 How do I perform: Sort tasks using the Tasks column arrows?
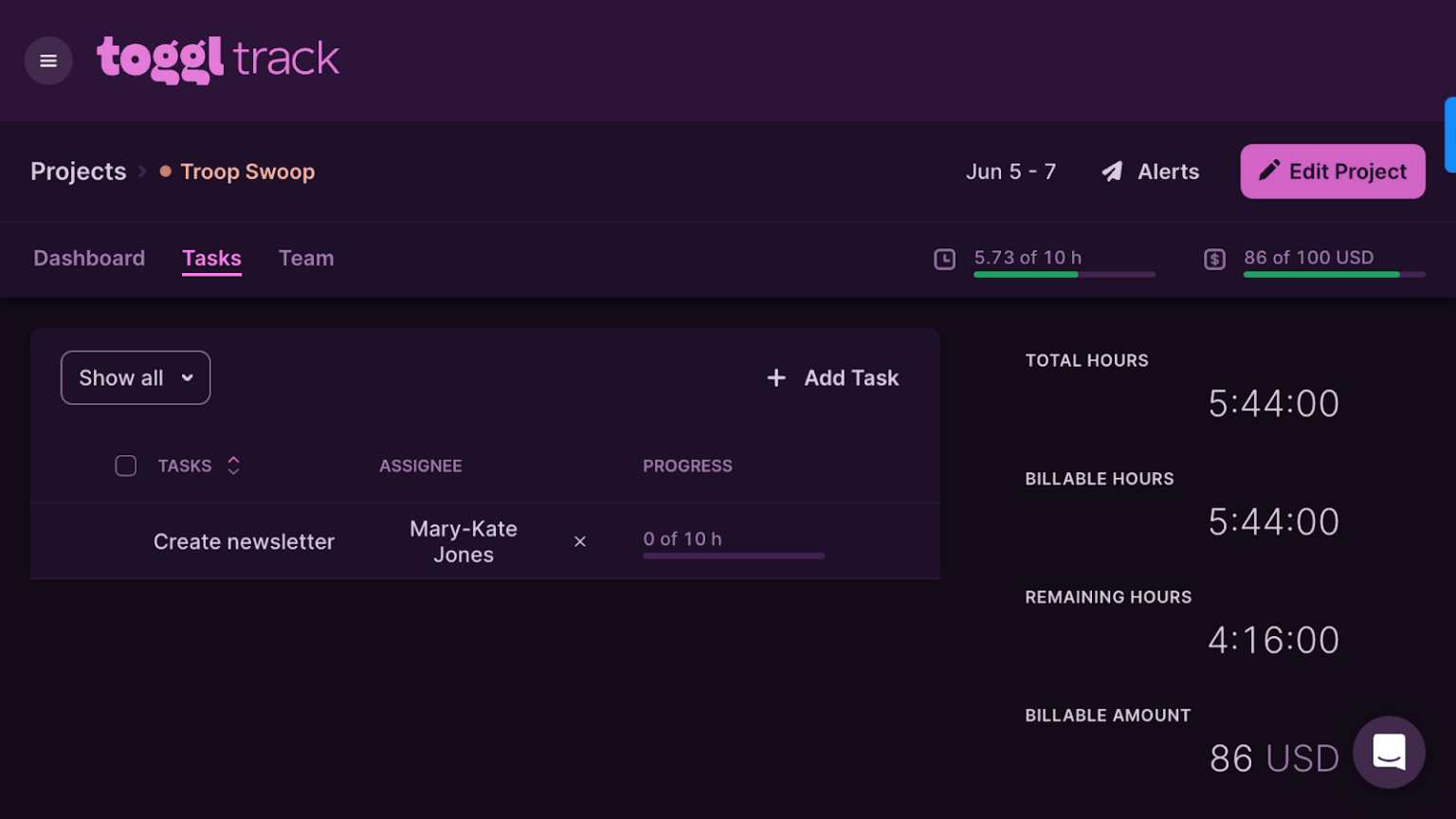click(x=233, y=465)
